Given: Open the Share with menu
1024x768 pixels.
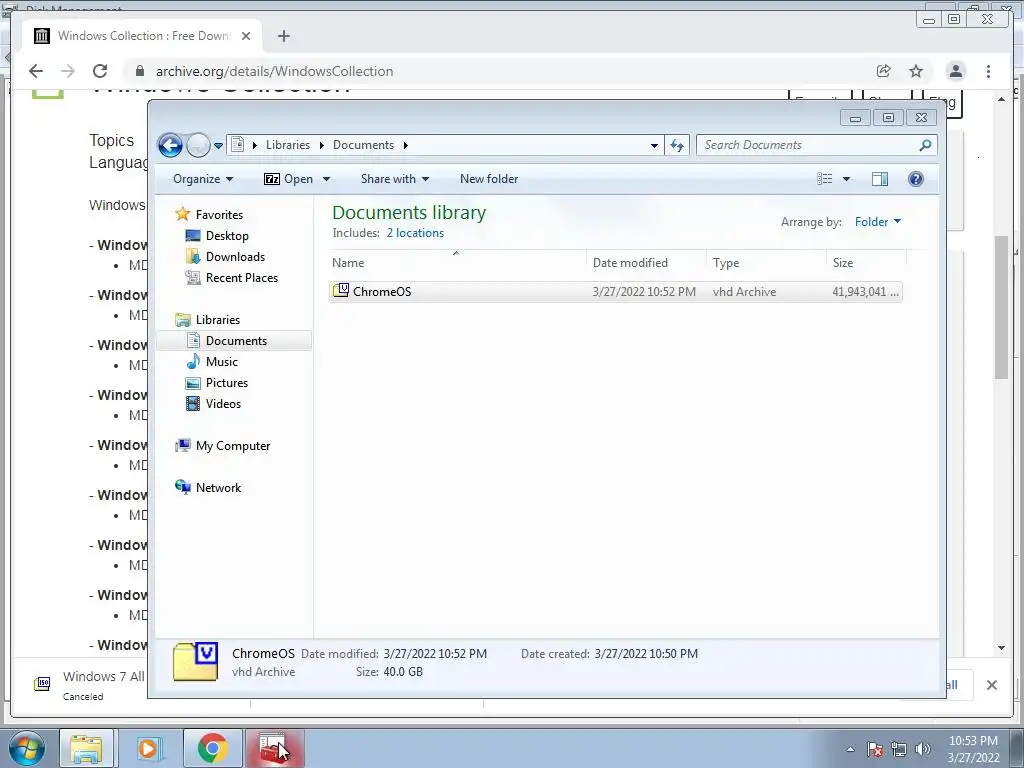Looking at the screenshot, I should pos(394,179).
